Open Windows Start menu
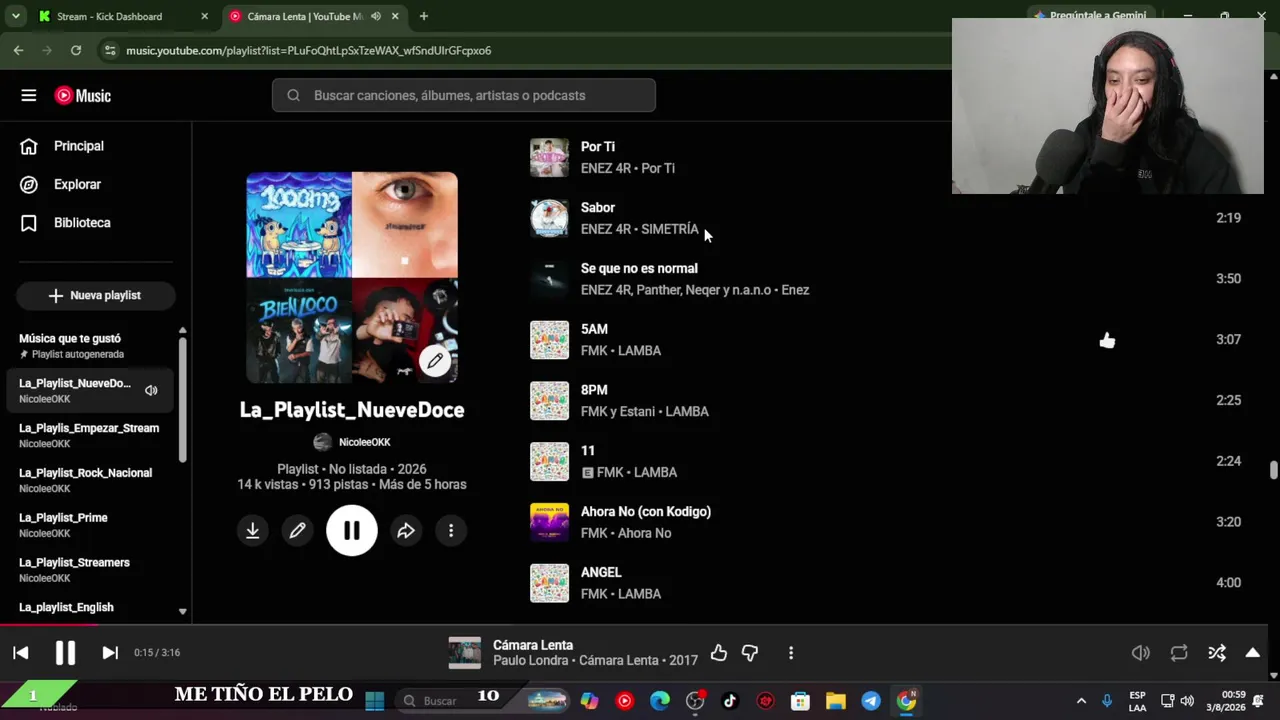 [x=375, y=701]
